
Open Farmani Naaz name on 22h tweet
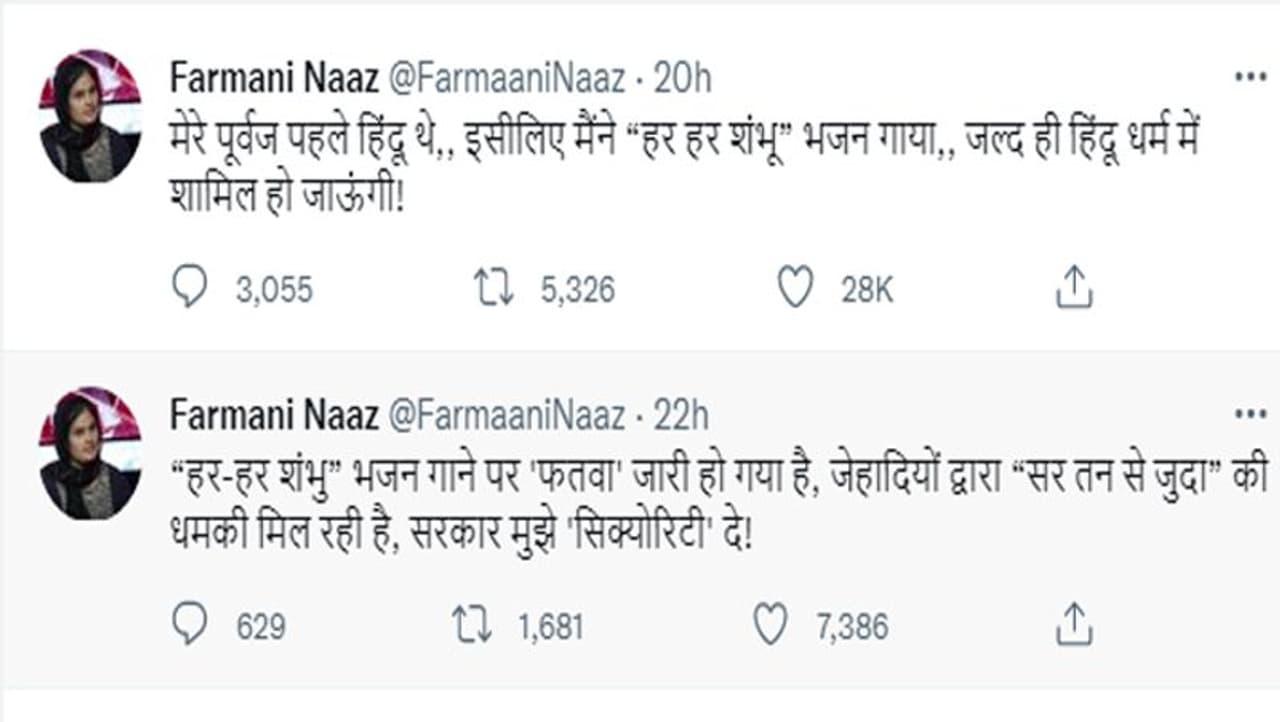coord(273,415)
